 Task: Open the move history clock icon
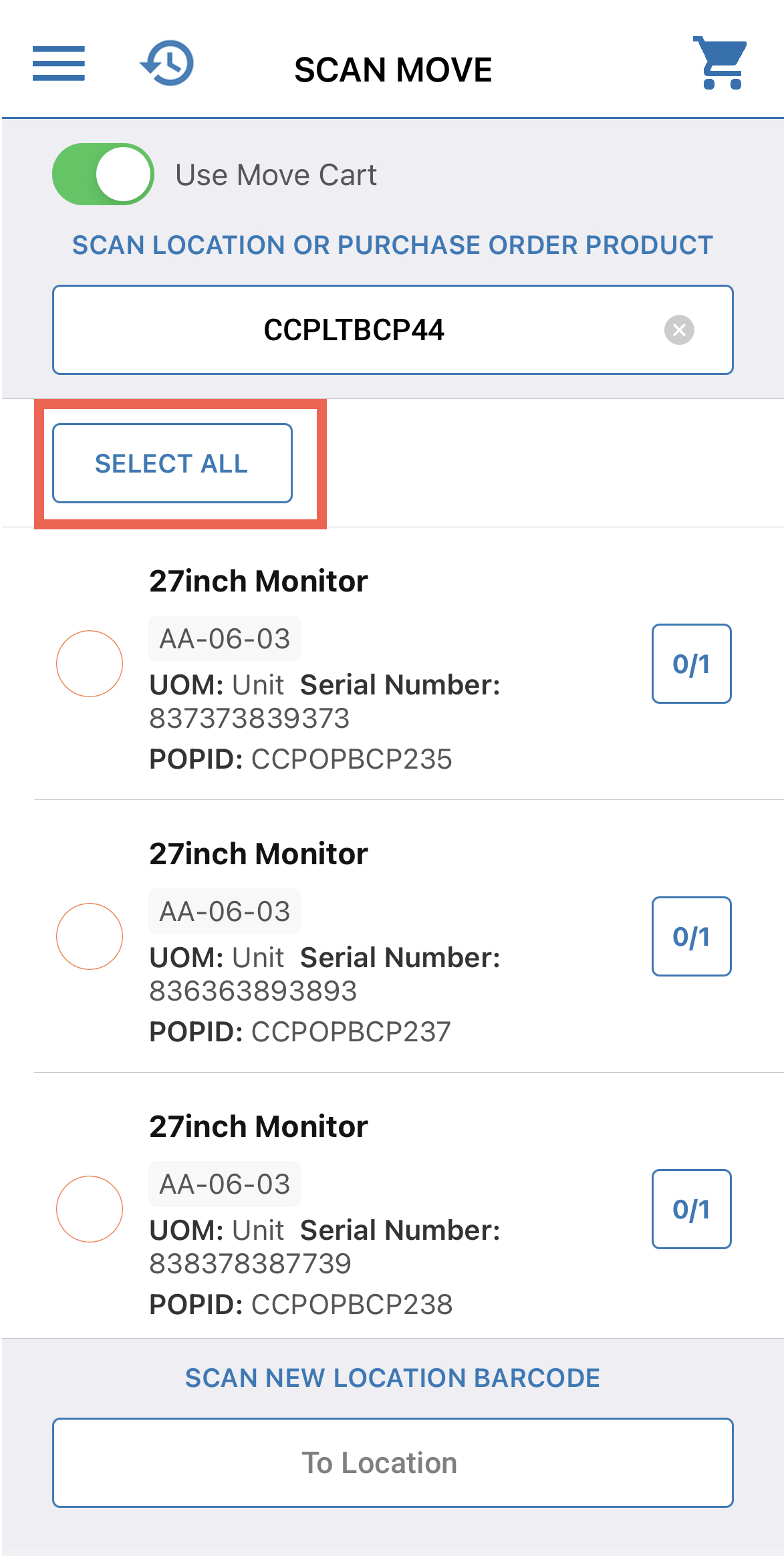167,63
